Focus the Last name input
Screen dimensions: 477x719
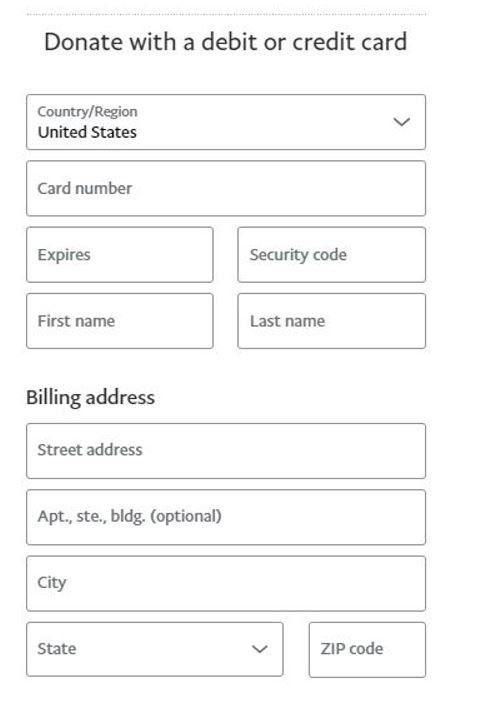pos(332,321)
